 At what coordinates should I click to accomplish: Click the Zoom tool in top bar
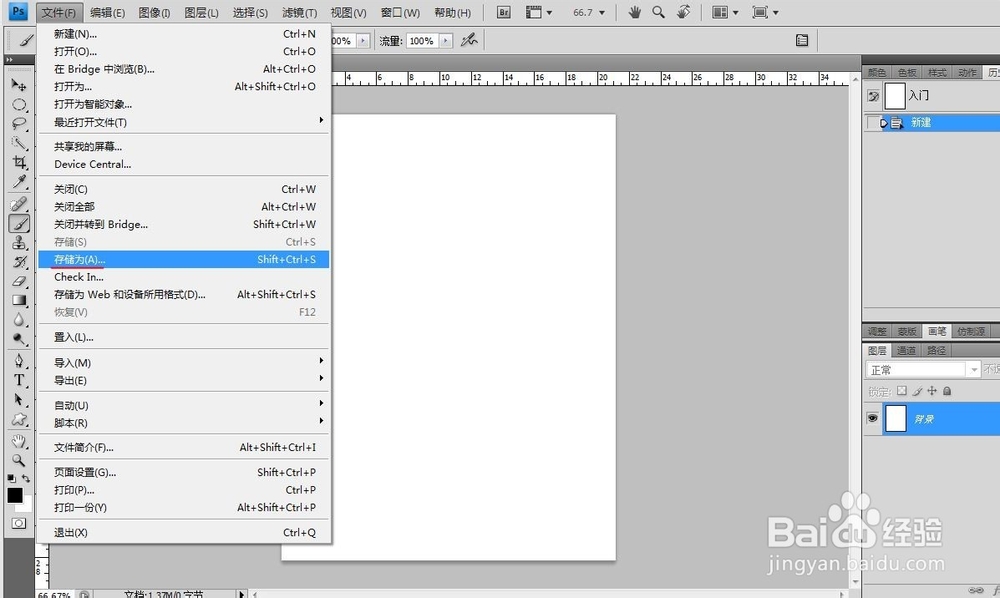[658, 12]
